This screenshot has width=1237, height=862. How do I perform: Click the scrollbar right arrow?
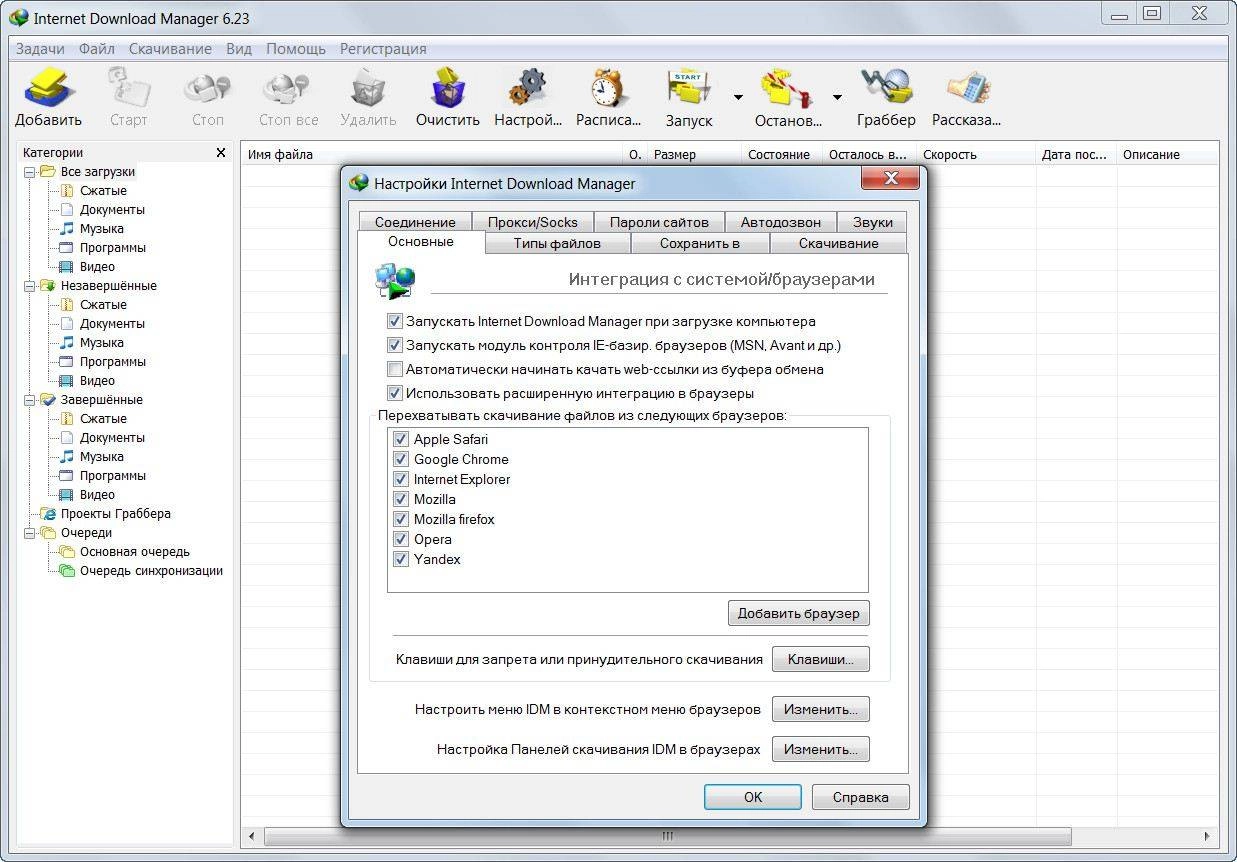(1207, 836)
